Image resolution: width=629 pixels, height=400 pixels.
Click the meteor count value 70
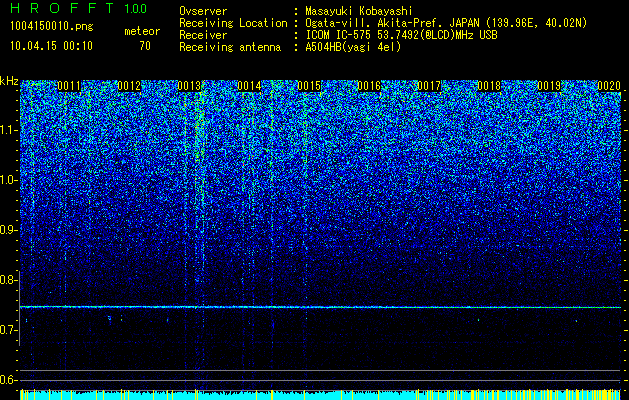pos(145,46)
